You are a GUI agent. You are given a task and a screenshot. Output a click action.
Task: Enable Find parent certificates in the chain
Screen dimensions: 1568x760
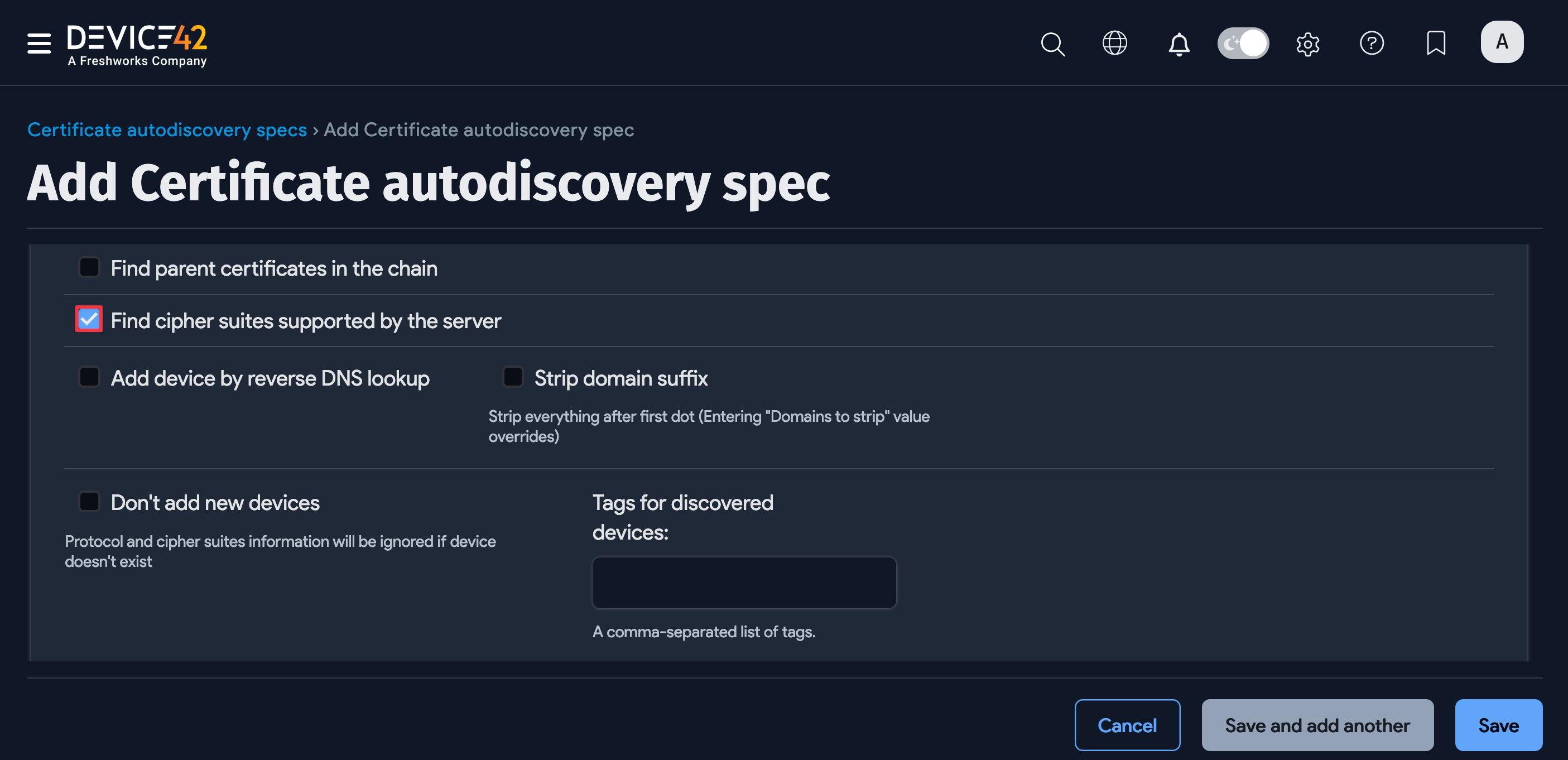point(89,267)
